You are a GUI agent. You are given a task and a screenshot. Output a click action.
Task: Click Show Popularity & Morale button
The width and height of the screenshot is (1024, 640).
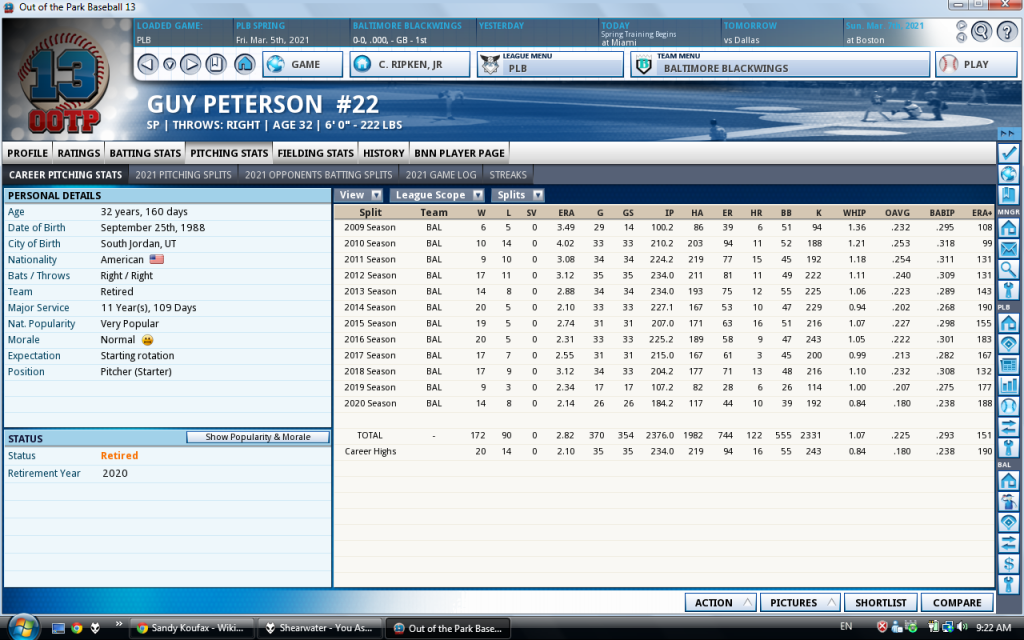[x=257, y=437]
